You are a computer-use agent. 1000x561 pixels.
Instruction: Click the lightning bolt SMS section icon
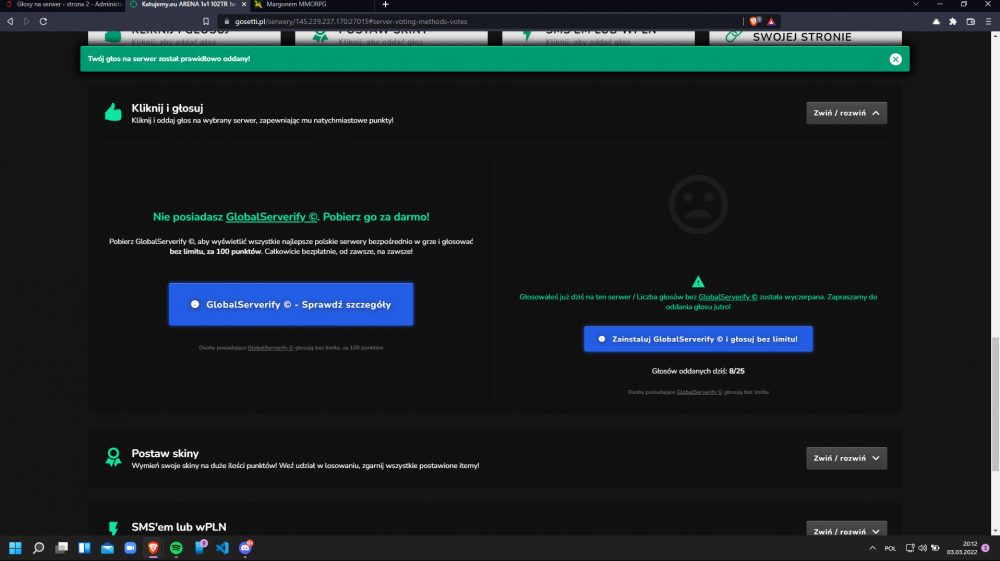pos(114,528)
